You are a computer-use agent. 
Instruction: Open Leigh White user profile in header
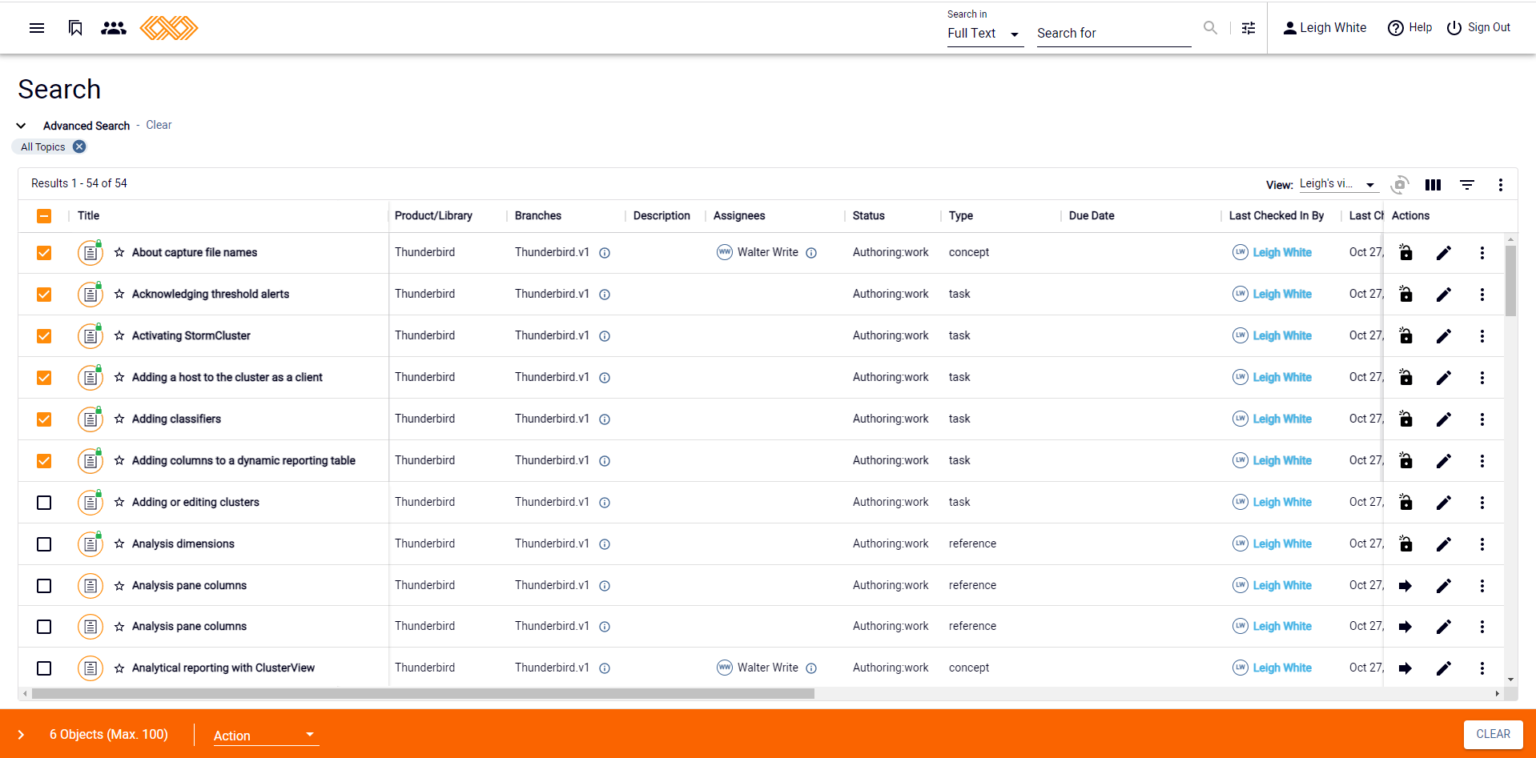point(1324,28)
